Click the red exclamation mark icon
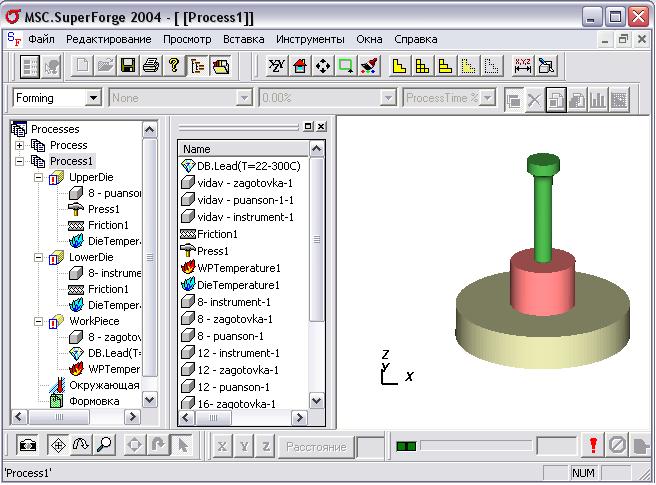 (593, 445)
